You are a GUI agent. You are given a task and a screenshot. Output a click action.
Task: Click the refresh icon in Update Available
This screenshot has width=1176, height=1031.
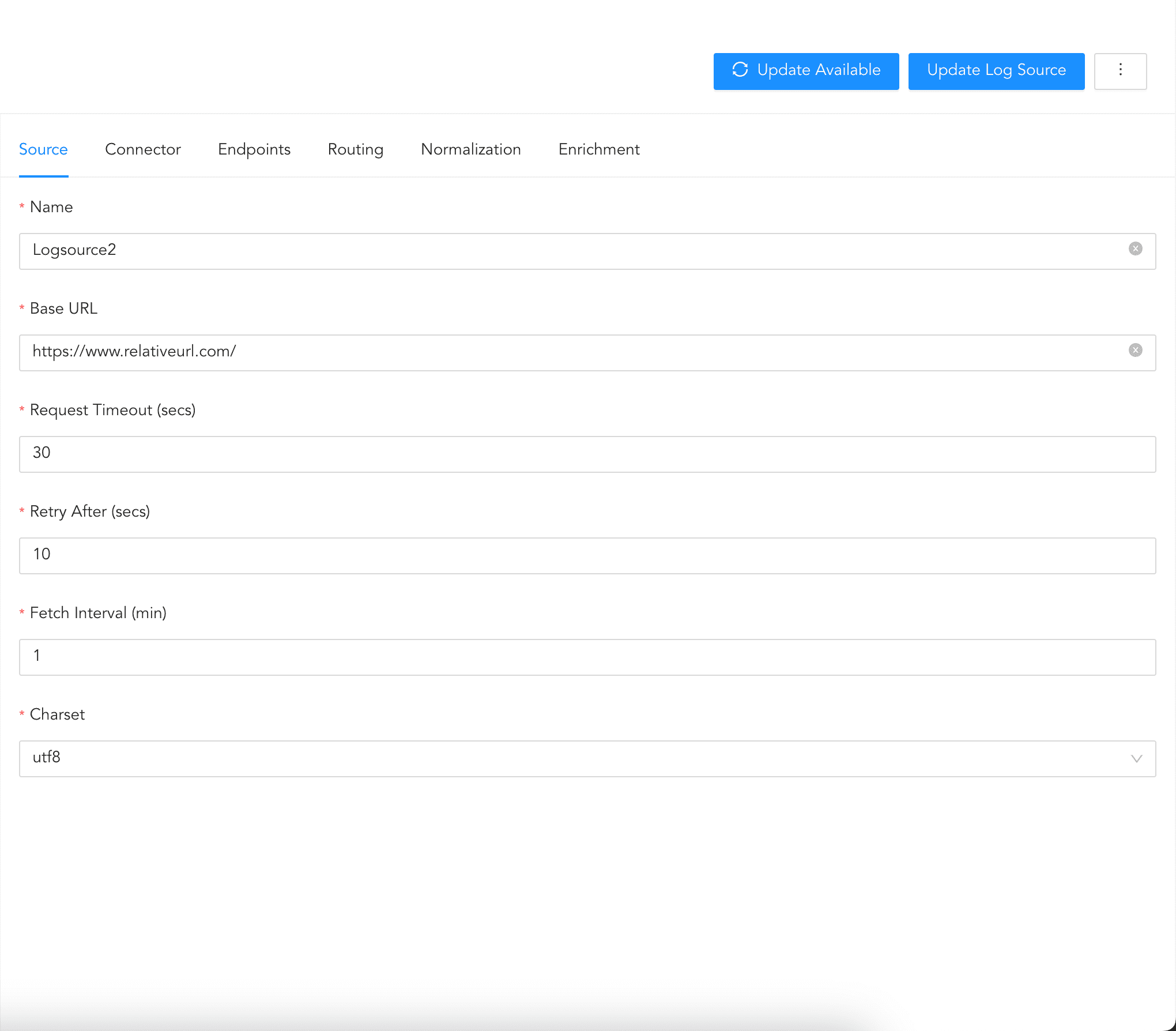tap(740, 70)
